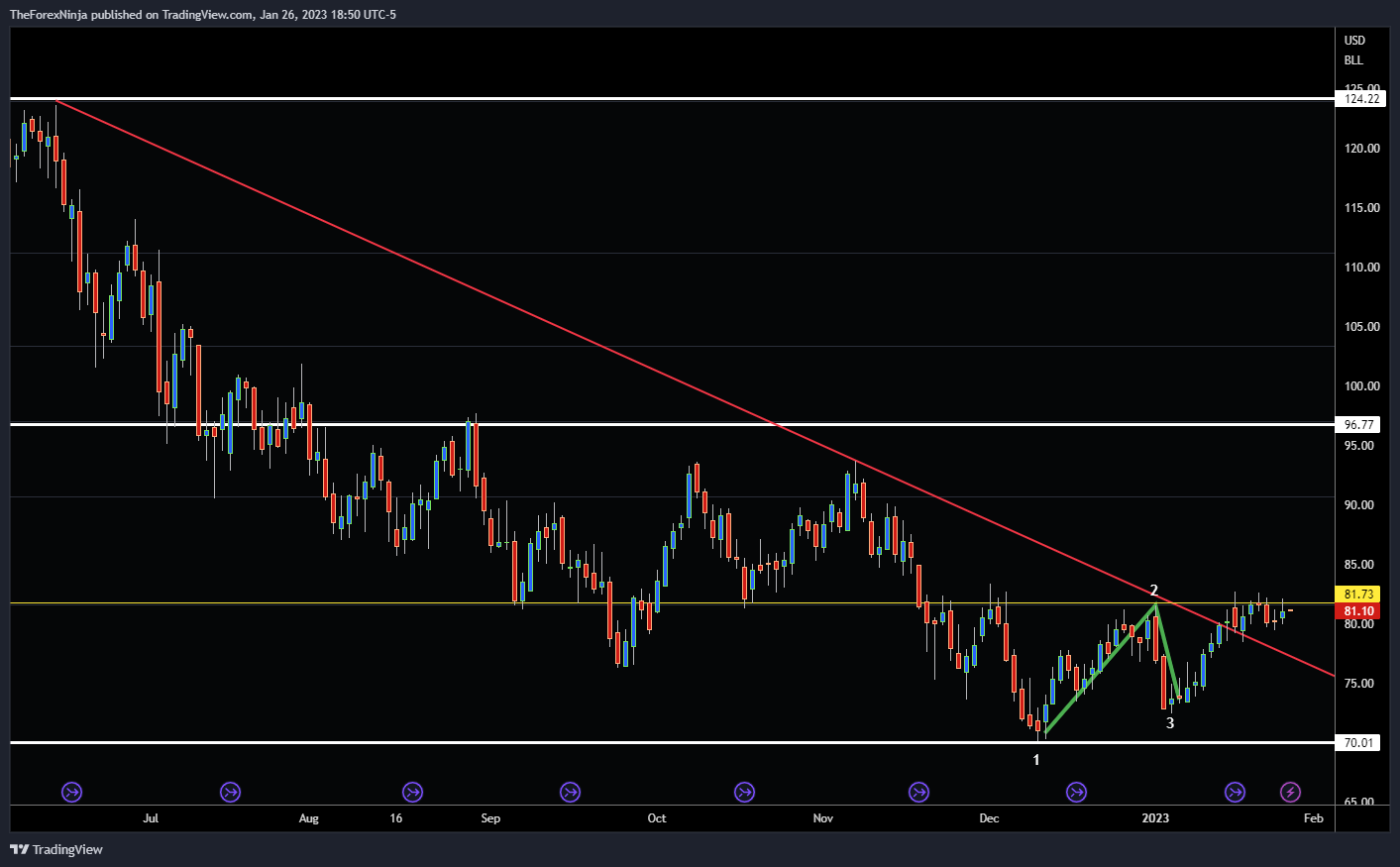Open the event marker left of Jul label
The image size is (1400, 867).
[x=71, y=792]
